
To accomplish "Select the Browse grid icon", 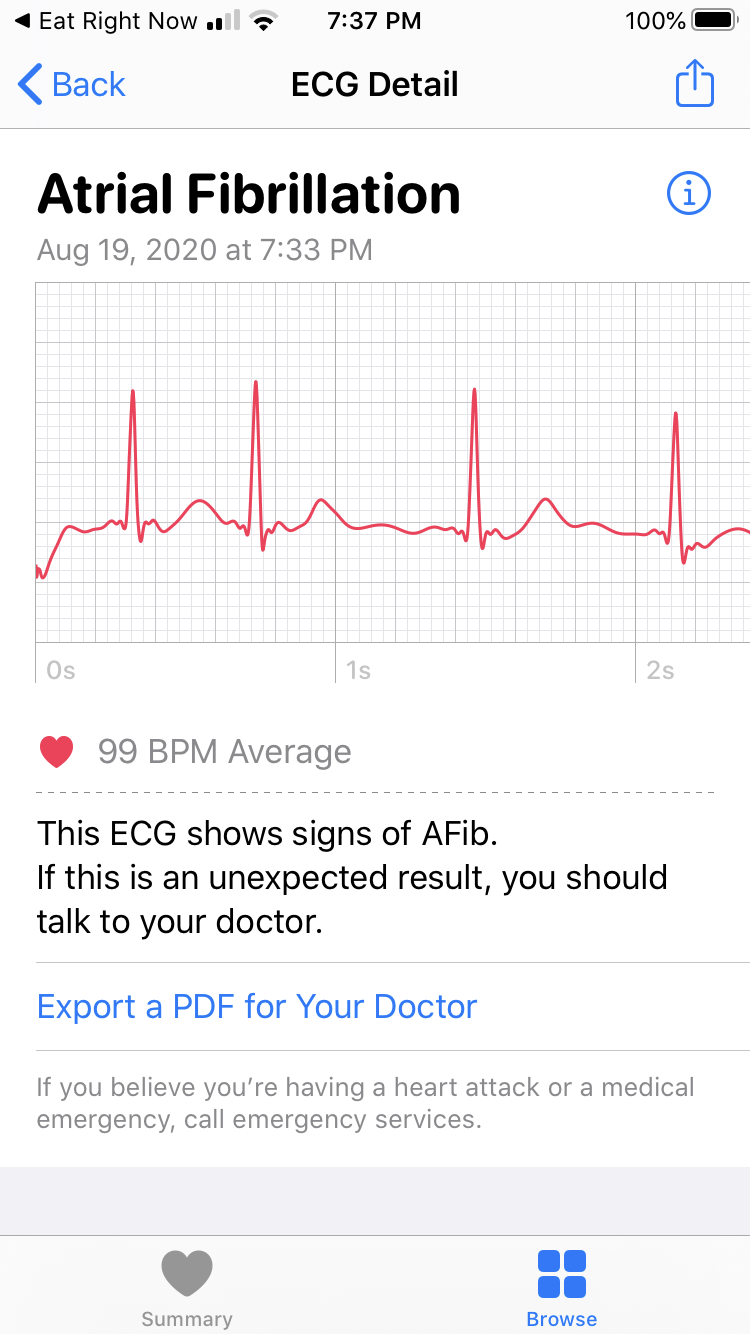I will [x=562, y=1273].
